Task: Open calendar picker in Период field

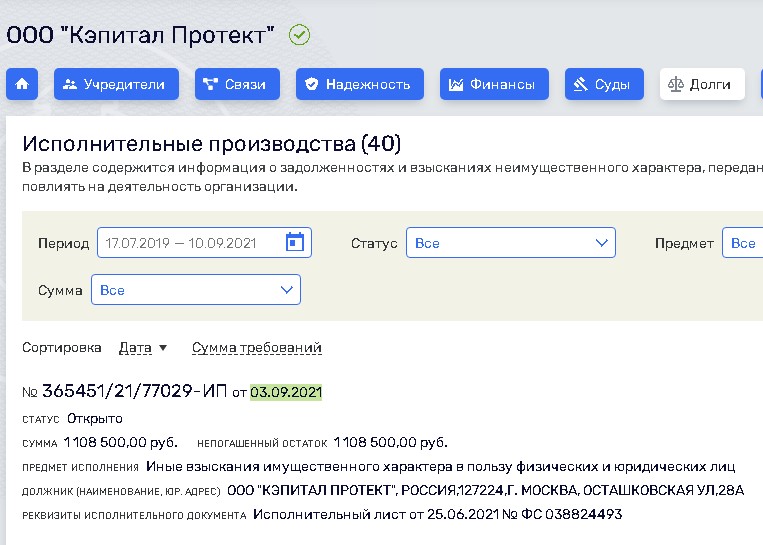Action: tap(294, 243)
